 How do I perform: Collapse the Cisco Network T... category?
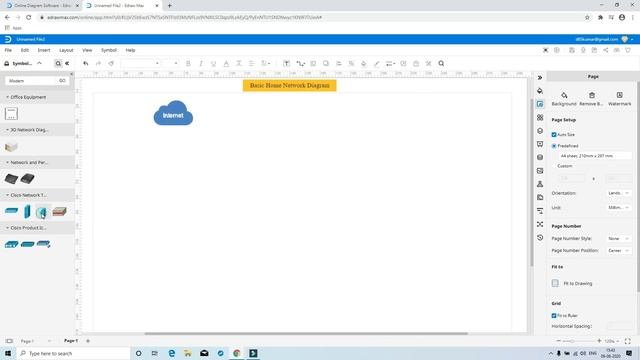click(x=7, y=195)
